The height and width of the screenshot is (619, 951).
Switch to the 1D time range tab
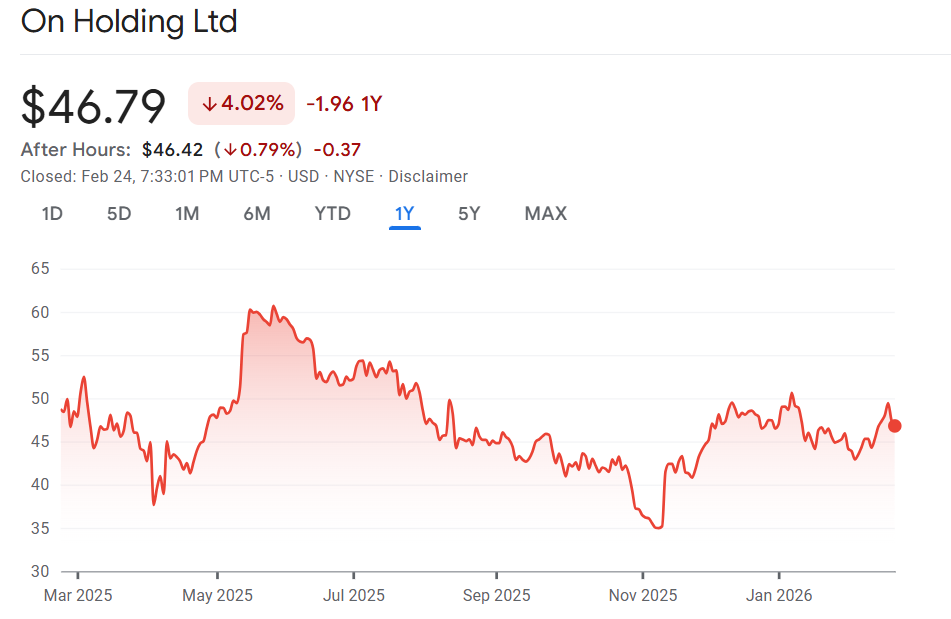point(52,213)
